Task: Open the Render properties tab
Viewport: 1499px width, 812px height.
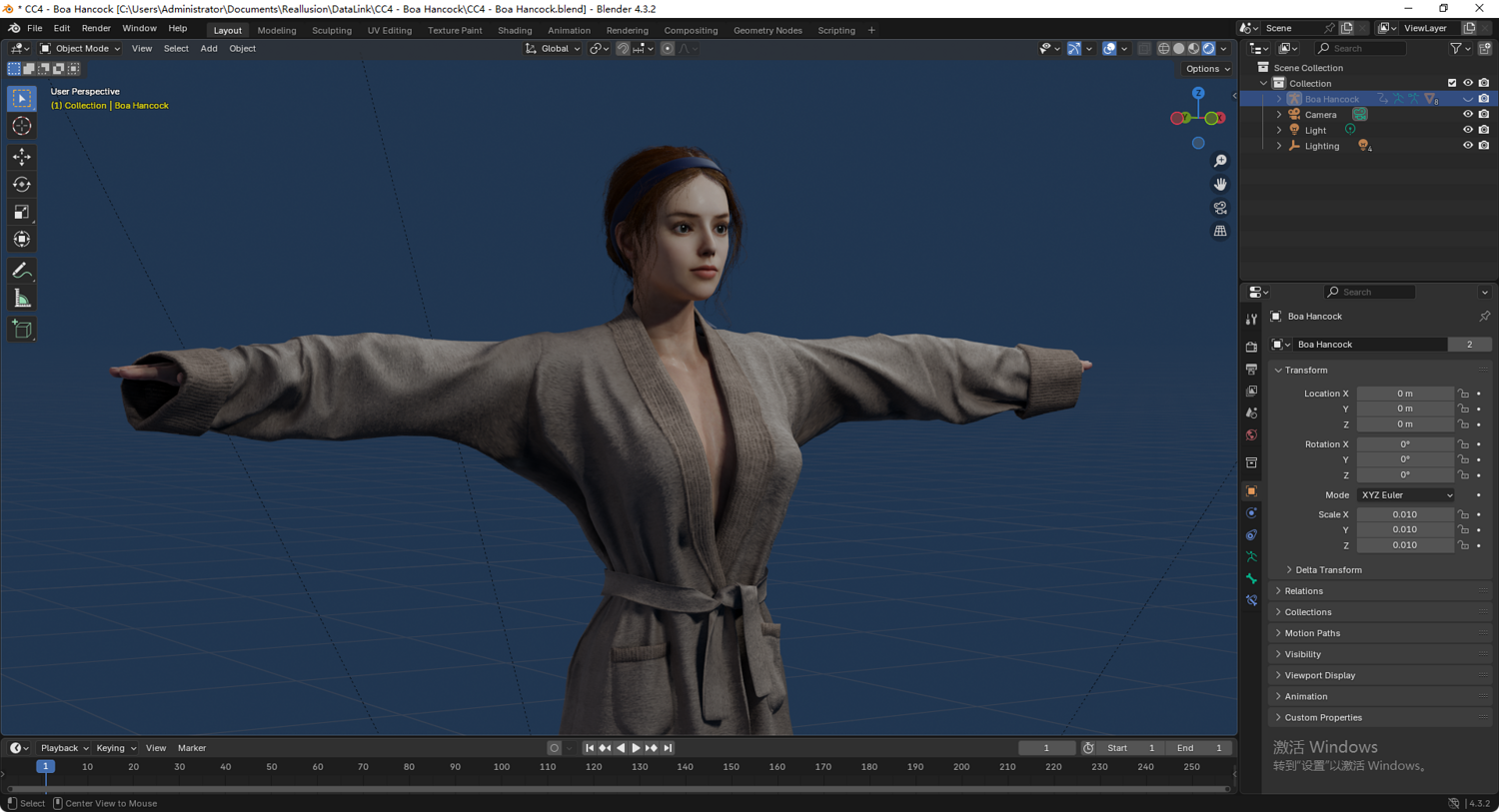Action: point(1251,347)
